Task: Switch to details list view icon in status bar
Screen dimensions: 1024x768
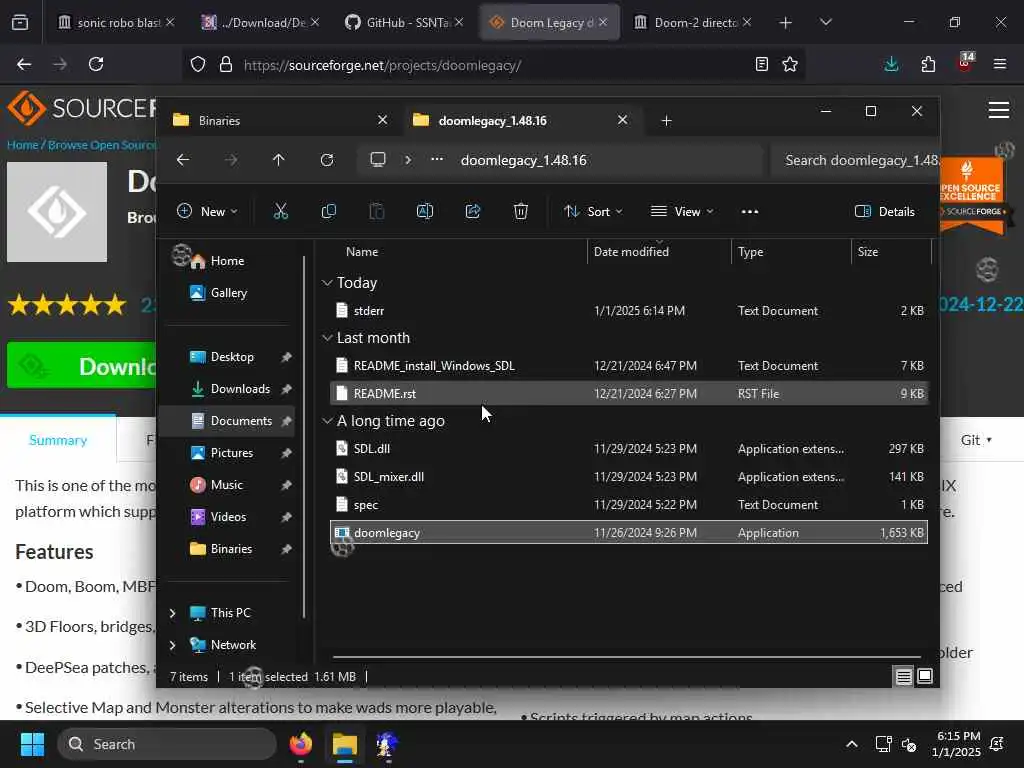Action: 903,677
